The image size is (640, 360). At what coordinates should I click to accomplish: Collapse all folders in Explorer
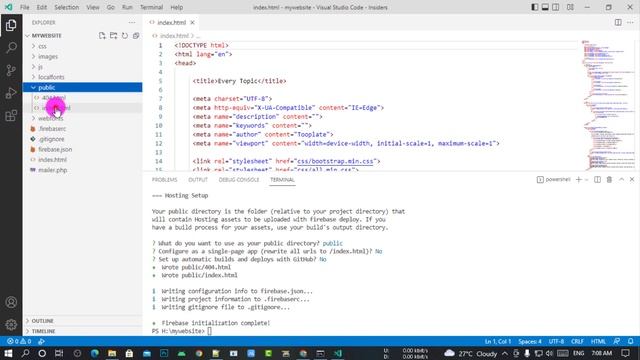[x=136, y=36]
